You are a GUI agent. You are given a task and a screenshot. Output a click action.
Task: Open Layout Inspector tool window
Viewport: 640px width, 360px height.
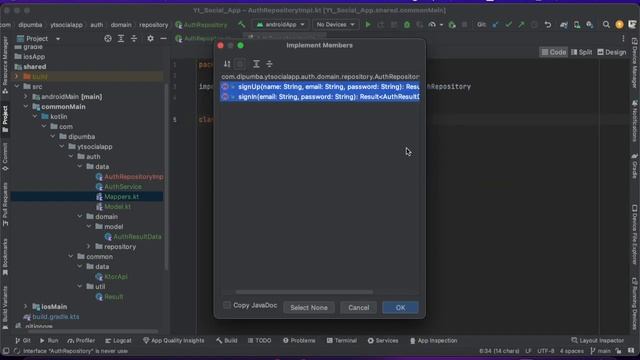tap(598, 340)
